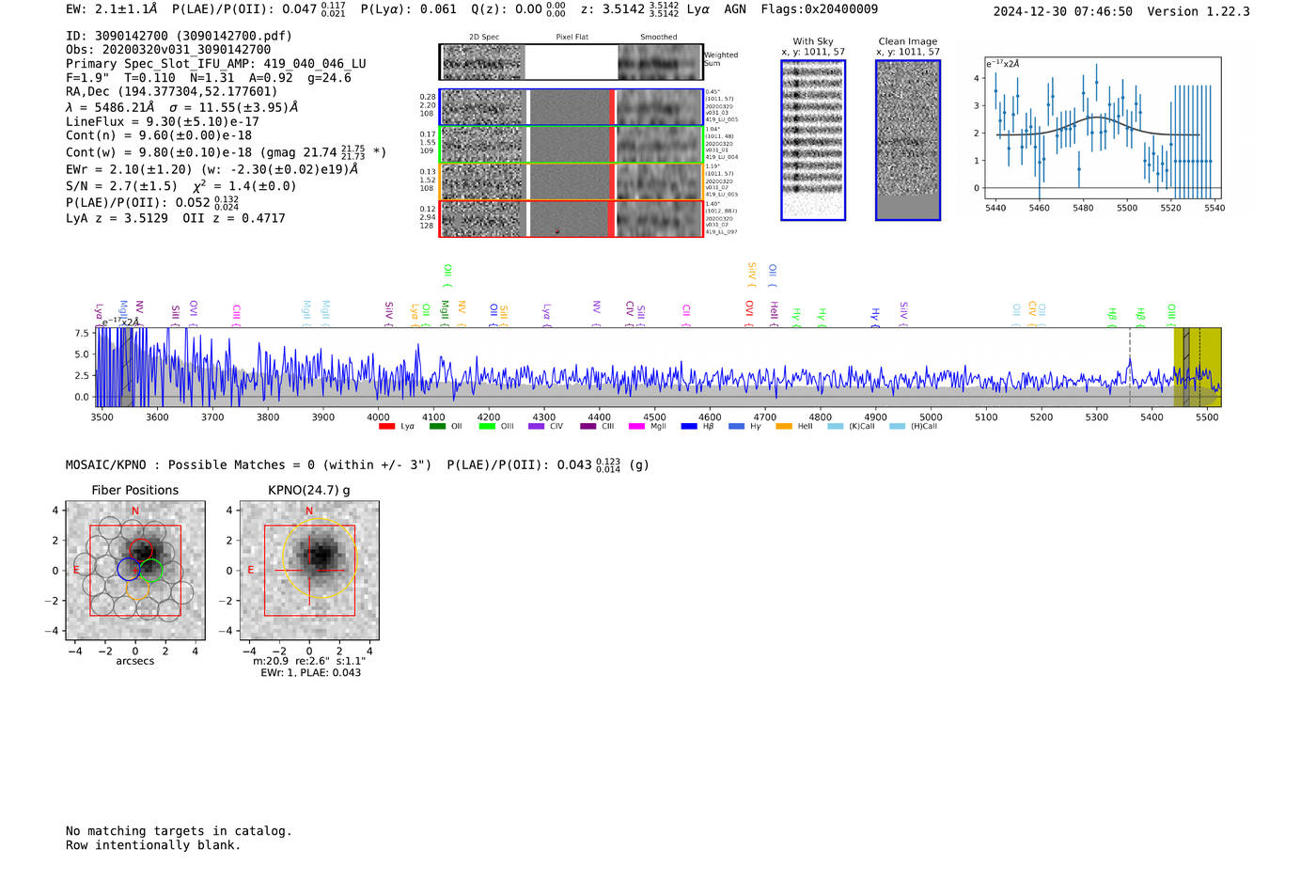Click the 'S/N = 2.7(±1.5)' value
1316x896 pixels.
pyautogui.click(x=121, y=186)
